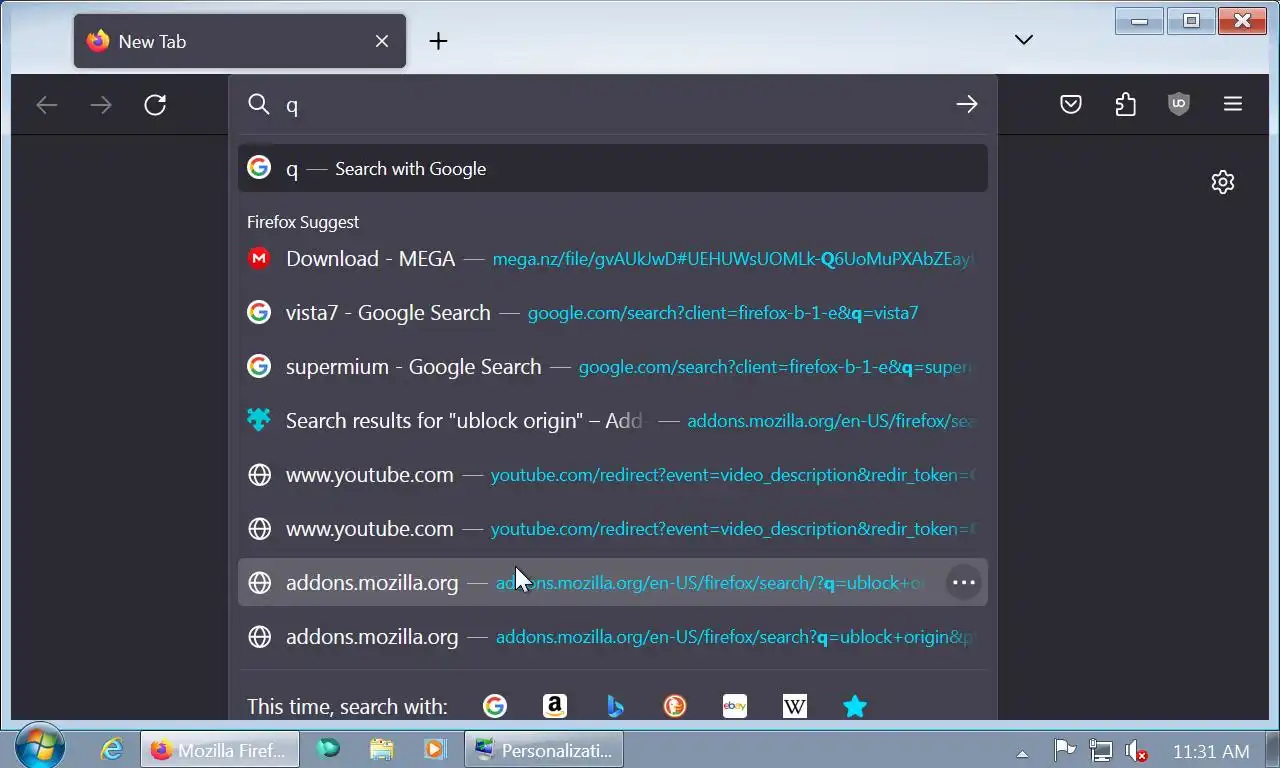
Task: Open Windows Media Player taskbar icon
Action: (x=434, y=749)
